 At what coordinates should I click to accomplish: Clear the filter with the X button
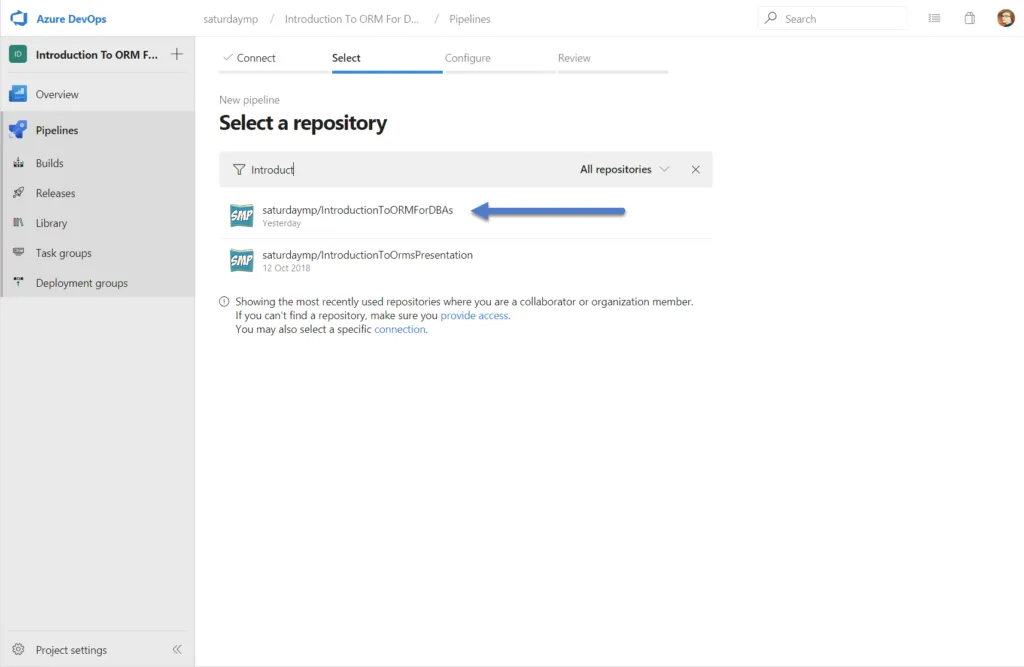coord(696,169)
